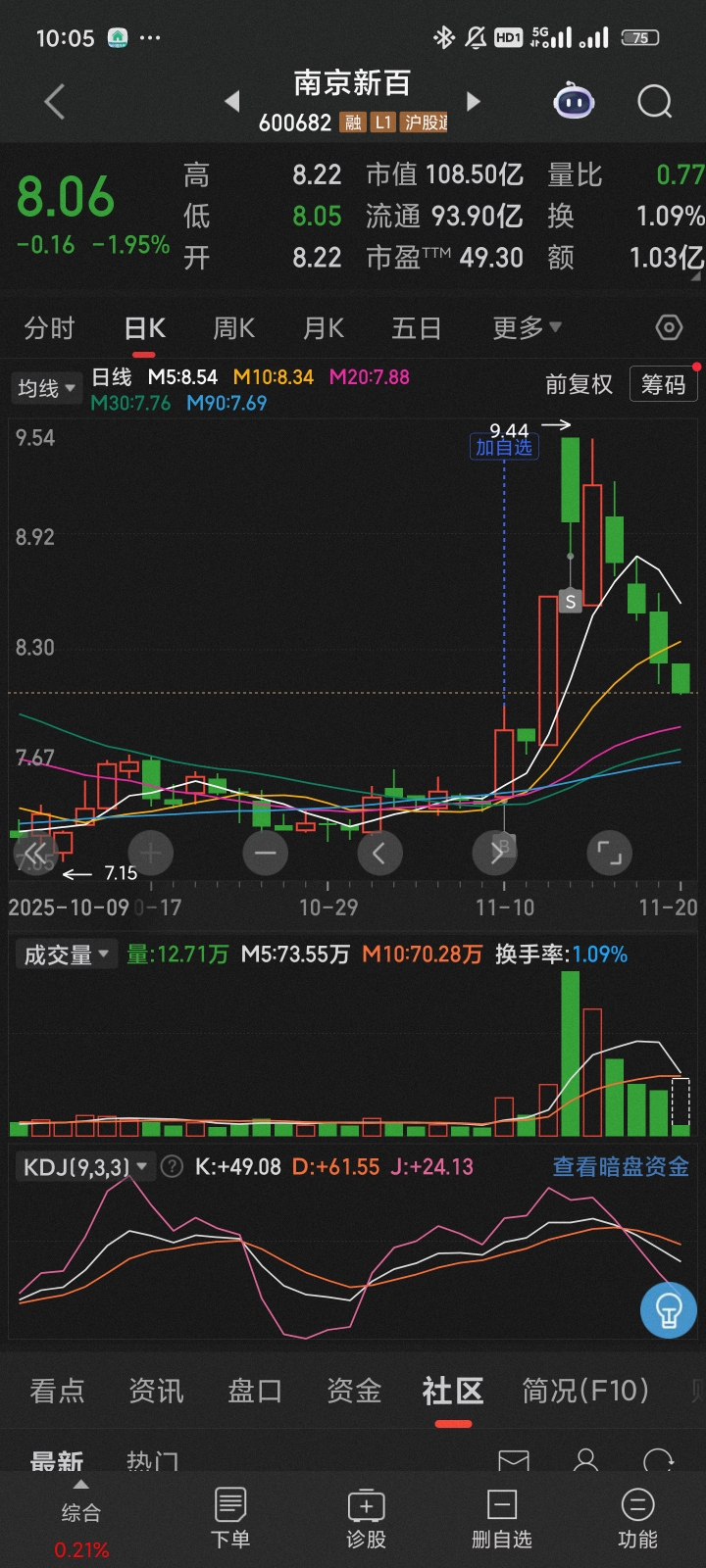Tap 加自选 add to watchlist label
Viewport: 706px width, 1568px height.
pyautogui.click(x=504, y=448)
